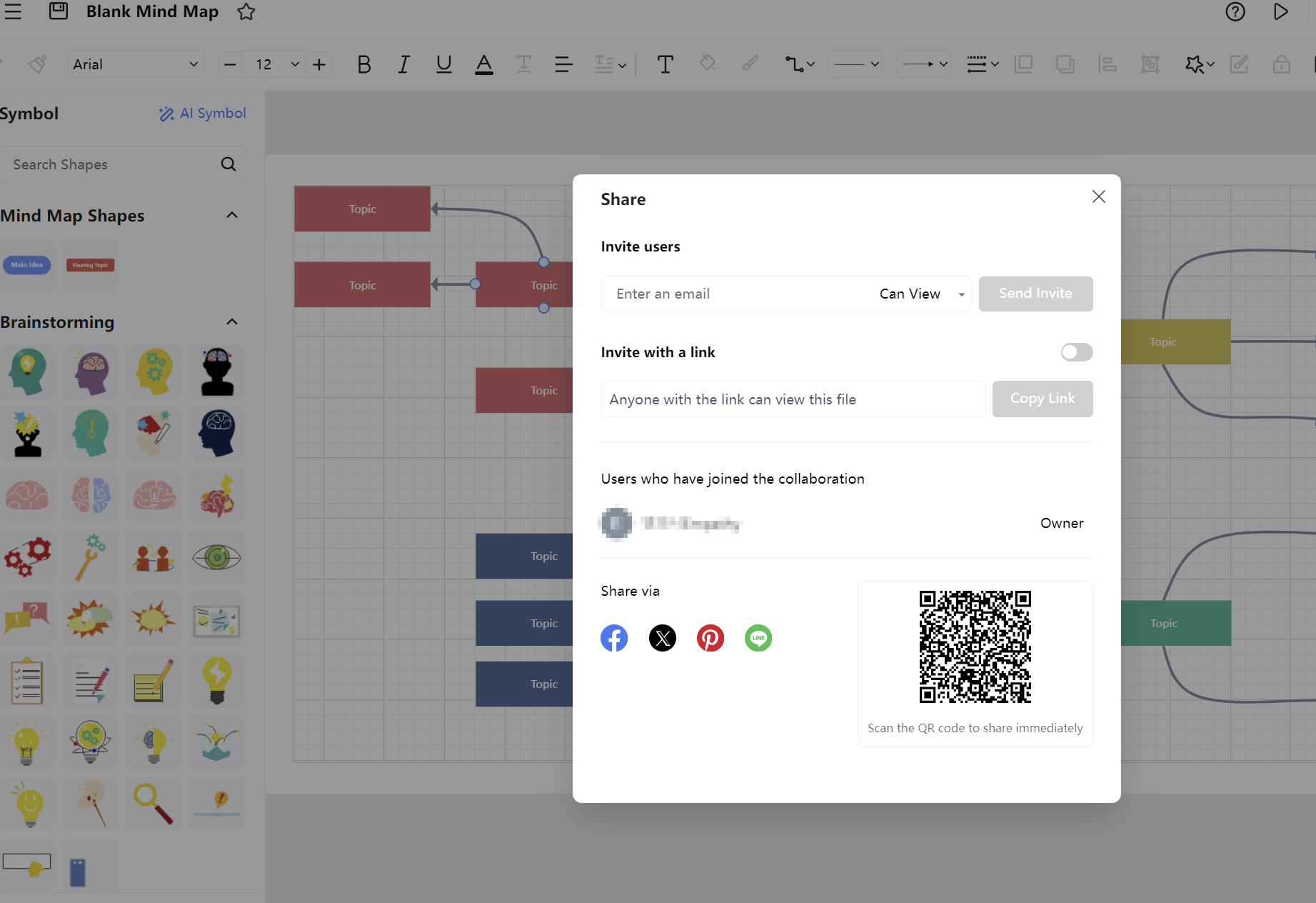Open the hamburger main menu

point(13,11)
